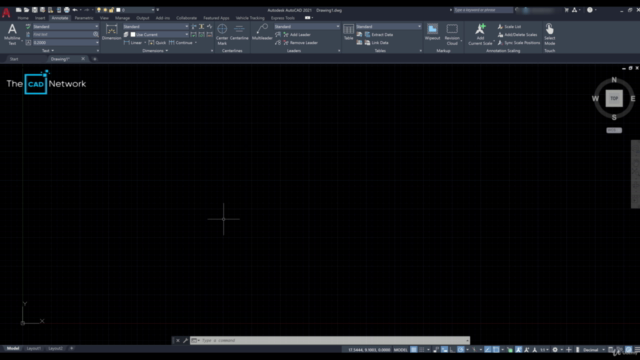Image resolution: width=640 pixels, height=360 pixels.
Task: Click the Plot printer icon in quick access toolbar
Action: tap(67, 10)
